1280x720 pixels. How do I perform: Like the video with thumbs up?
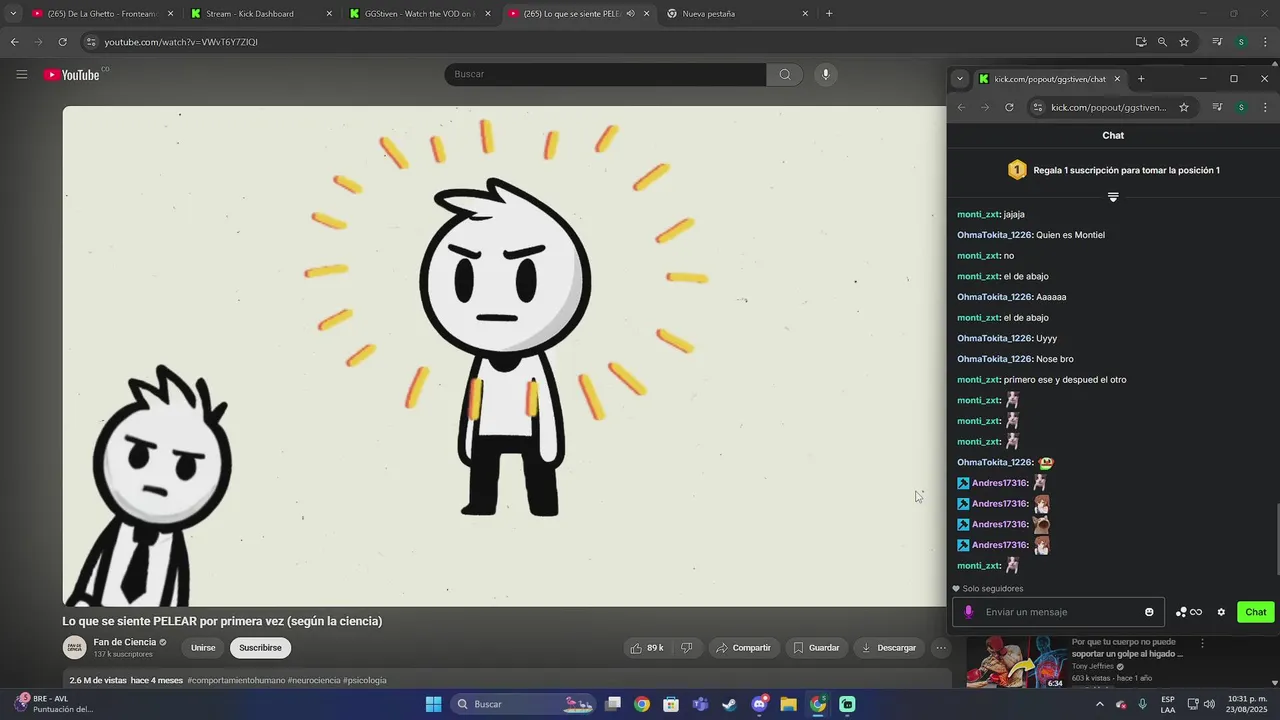click(646, 648)
